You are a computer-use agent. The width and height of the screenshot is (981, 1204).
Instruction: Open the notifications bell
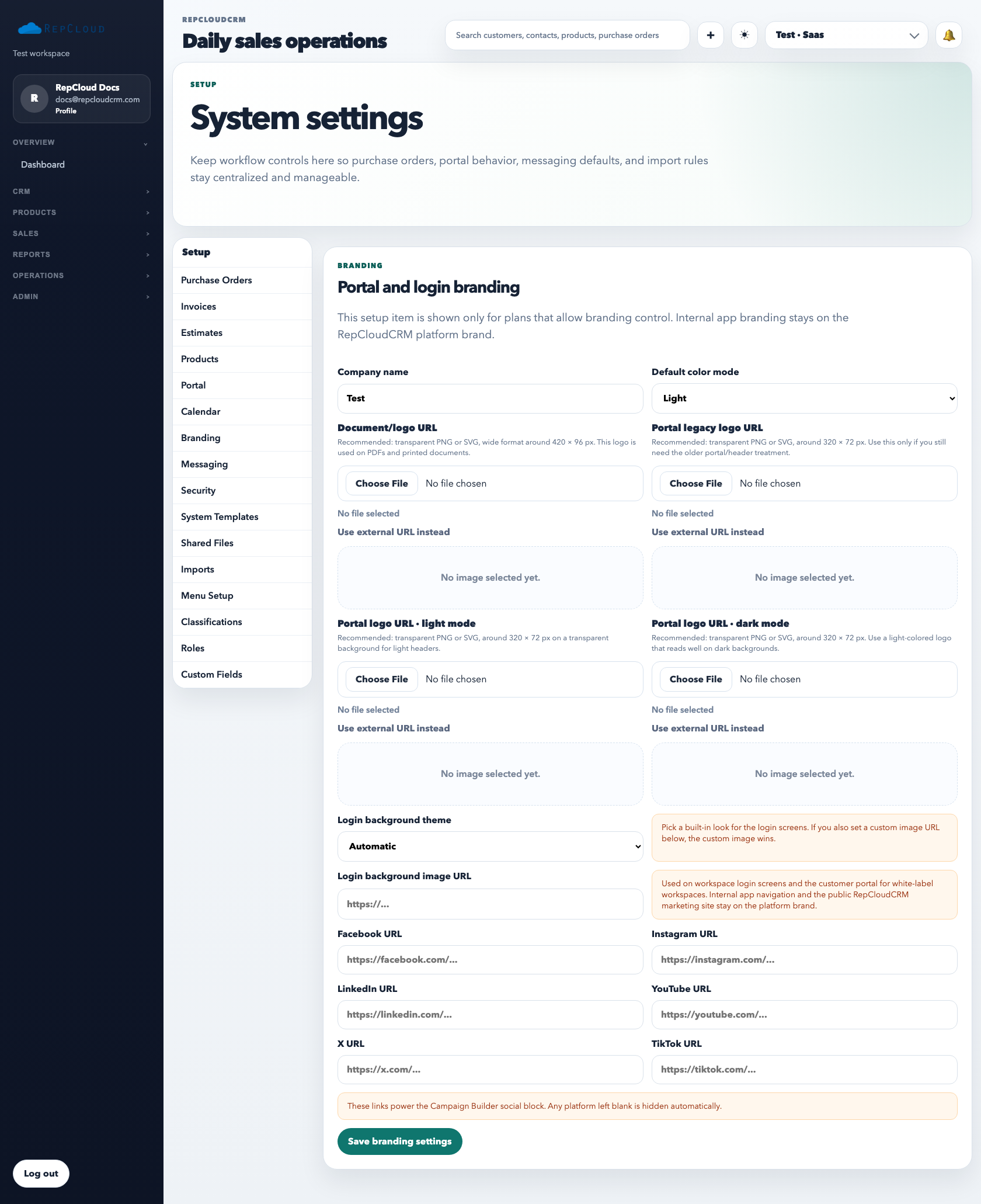click(x=949, y=35)
